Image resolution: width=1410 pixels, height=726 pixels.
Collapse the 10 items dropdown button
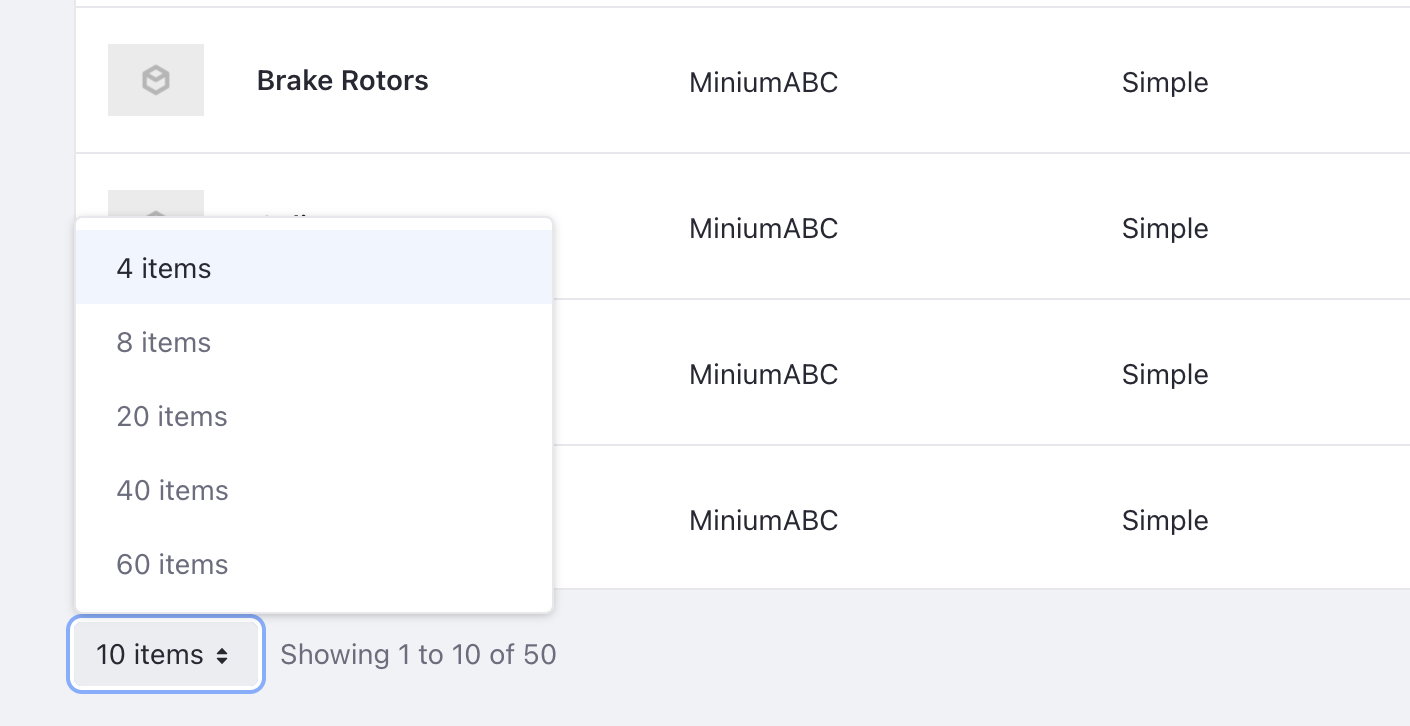[x=166, y=655]
